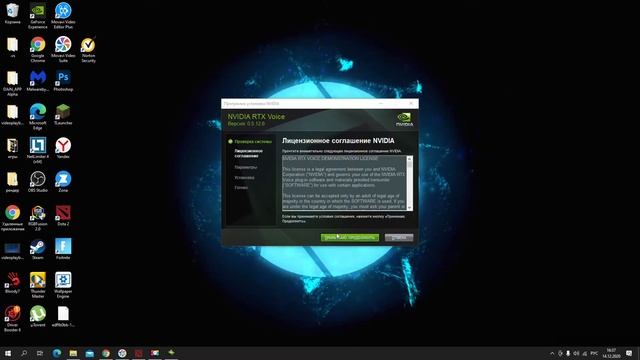
Task: Open taskbar search
Action: pyautogui.click(x=24, y=353)
